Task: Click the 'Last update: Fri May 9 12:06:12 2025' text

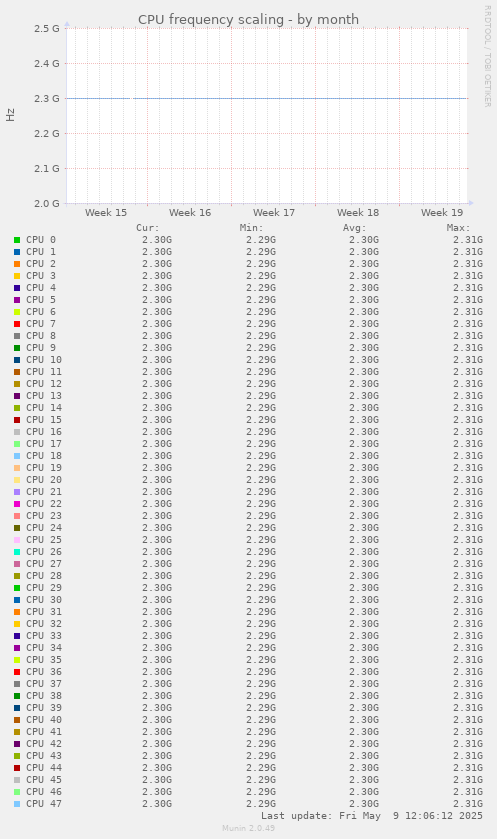Action: click(x=372, y=816)
